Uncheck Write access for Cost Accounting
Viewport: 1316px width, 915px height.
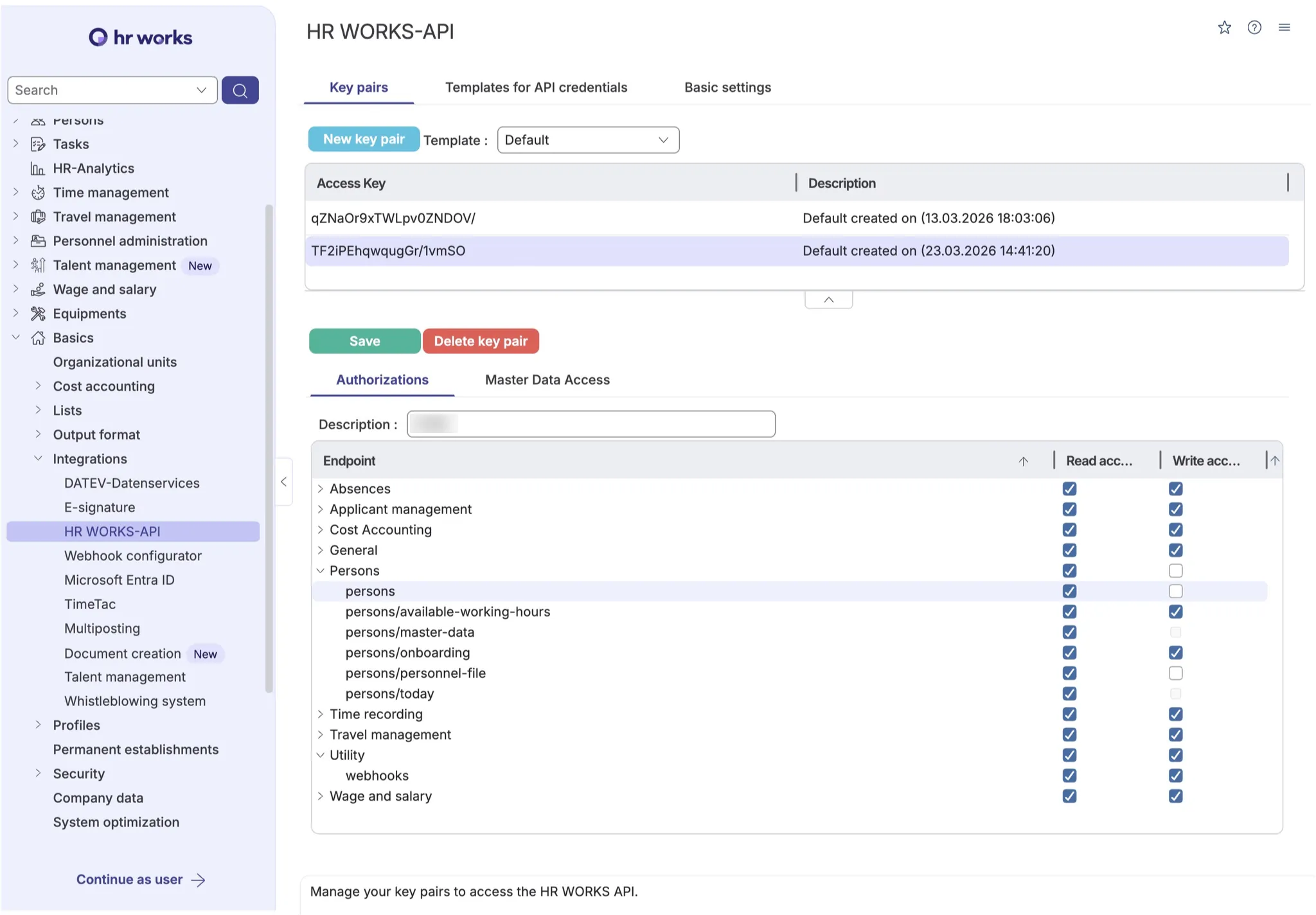pyautogui.click(x=1176, y=530)
